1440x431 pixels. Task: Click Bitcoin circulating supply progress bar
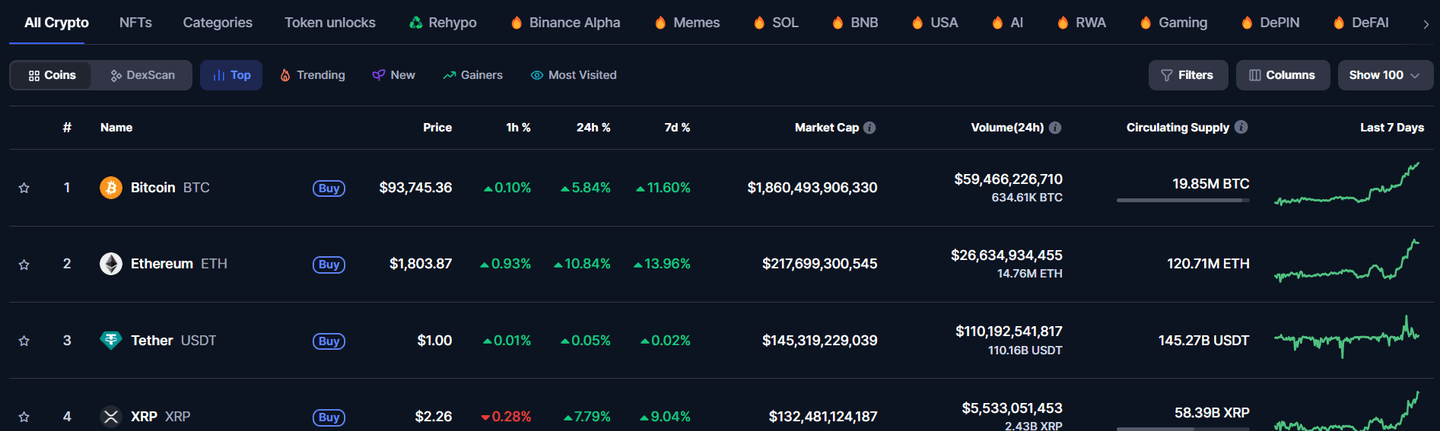point(1183,201)
